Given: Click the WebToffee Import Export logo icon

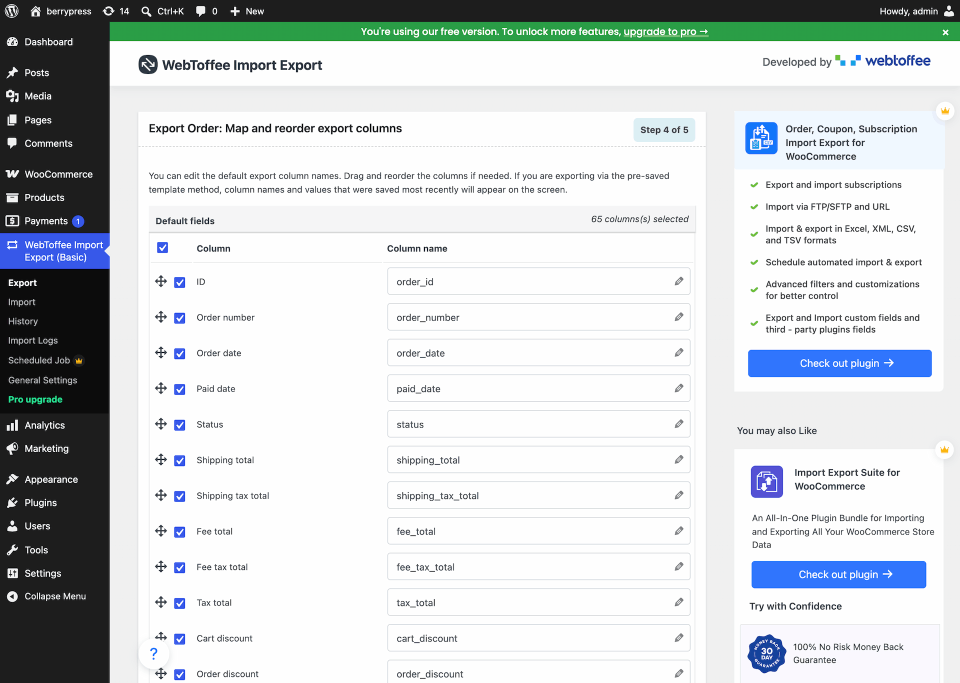Looking at the screenshot, I should [148, 64].
